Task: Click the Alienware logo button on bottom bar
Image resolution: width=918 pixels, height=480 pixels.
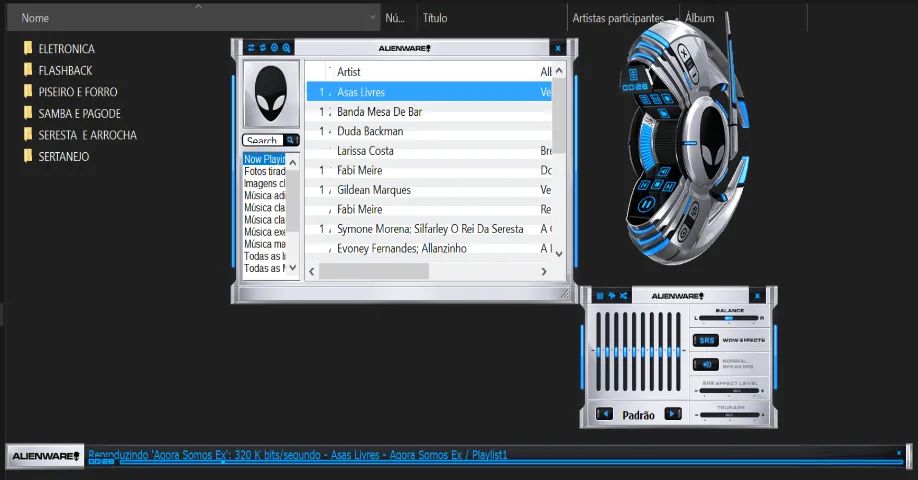Action: click(x=46, y=456)
